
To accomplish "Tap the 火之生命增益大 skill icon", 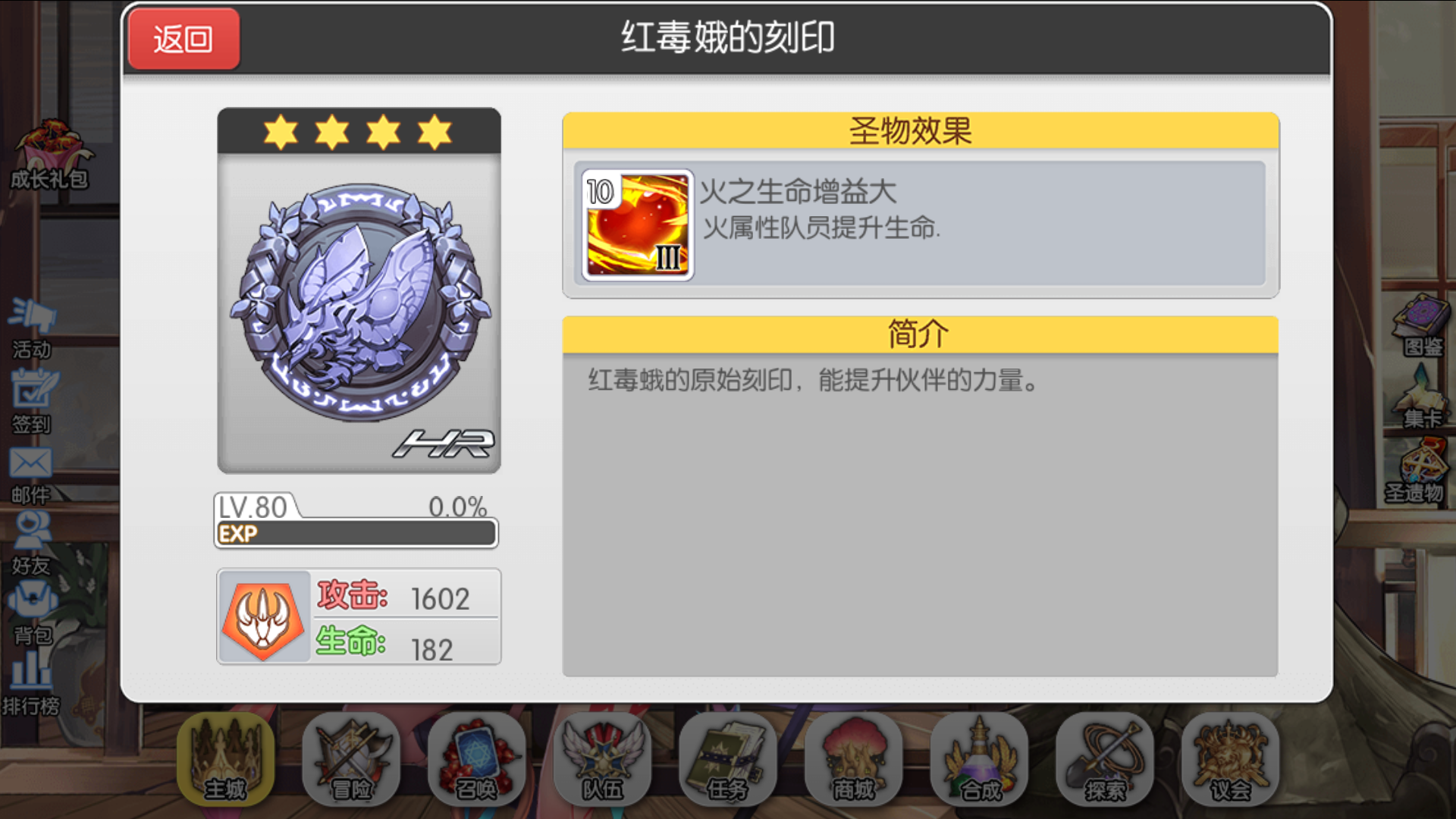I will [x=638, y=225].
